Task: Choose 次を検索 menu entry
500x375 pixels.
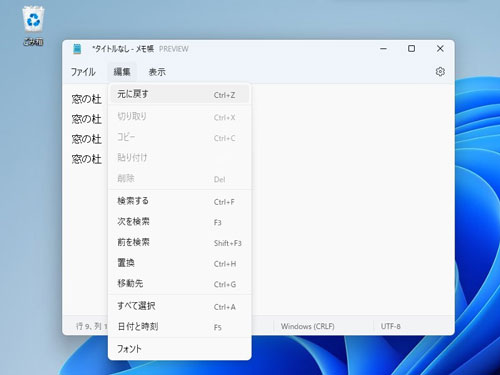Action: [180, 222]
